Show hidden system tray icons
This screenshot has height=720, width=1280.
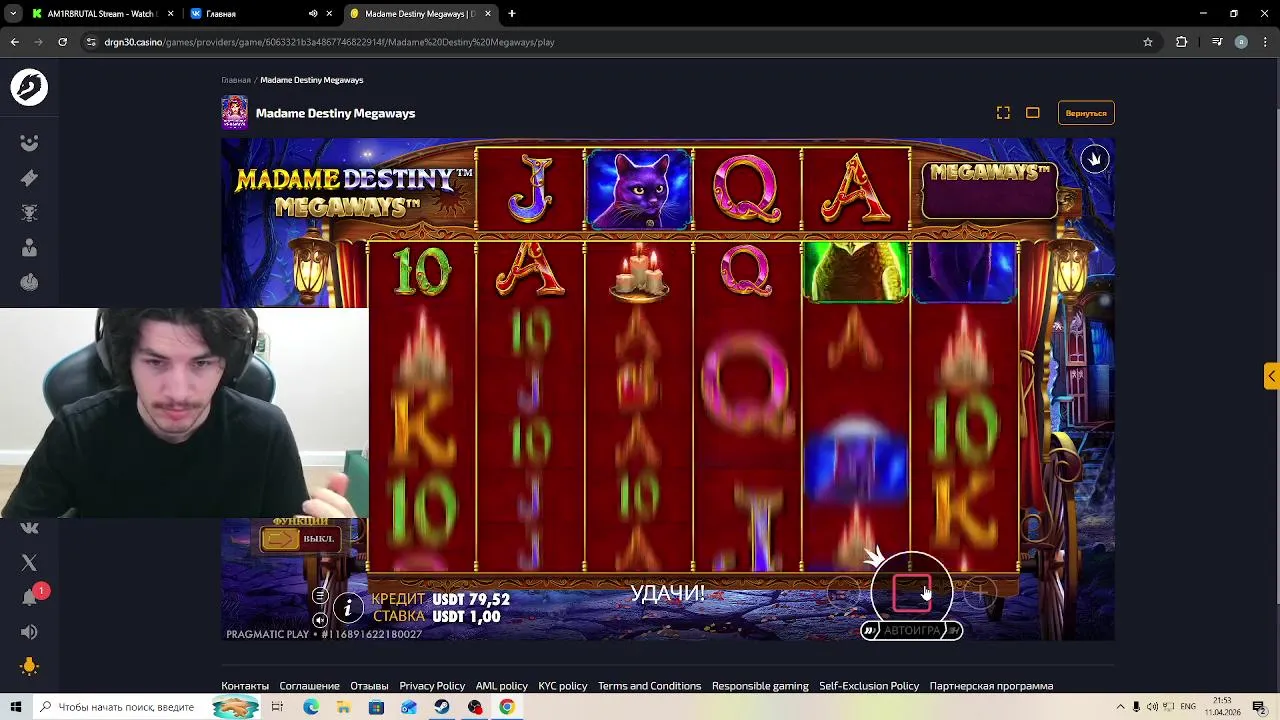[x=1120, y=707]
